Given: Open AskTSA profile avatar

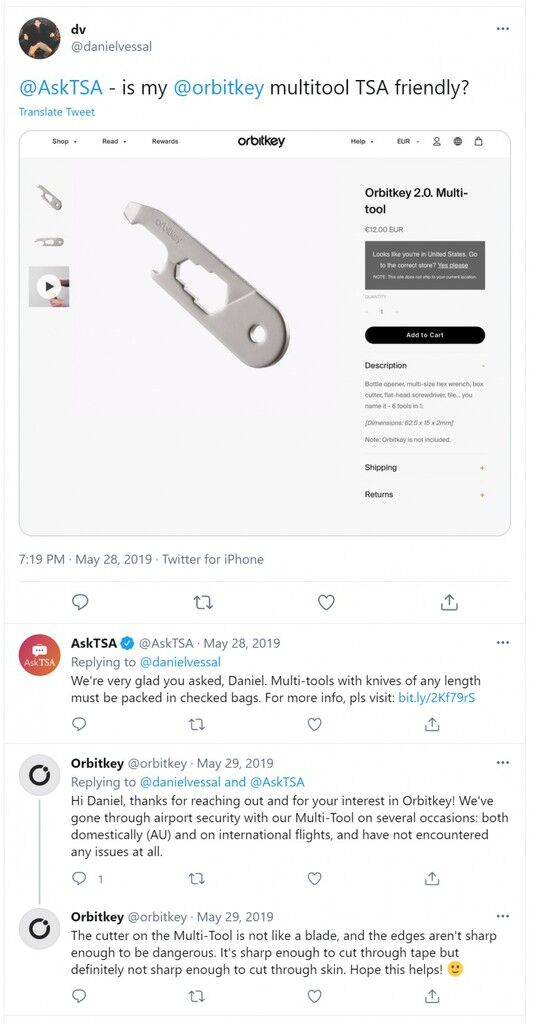Looking at the screenshot, I should point(39,654).
